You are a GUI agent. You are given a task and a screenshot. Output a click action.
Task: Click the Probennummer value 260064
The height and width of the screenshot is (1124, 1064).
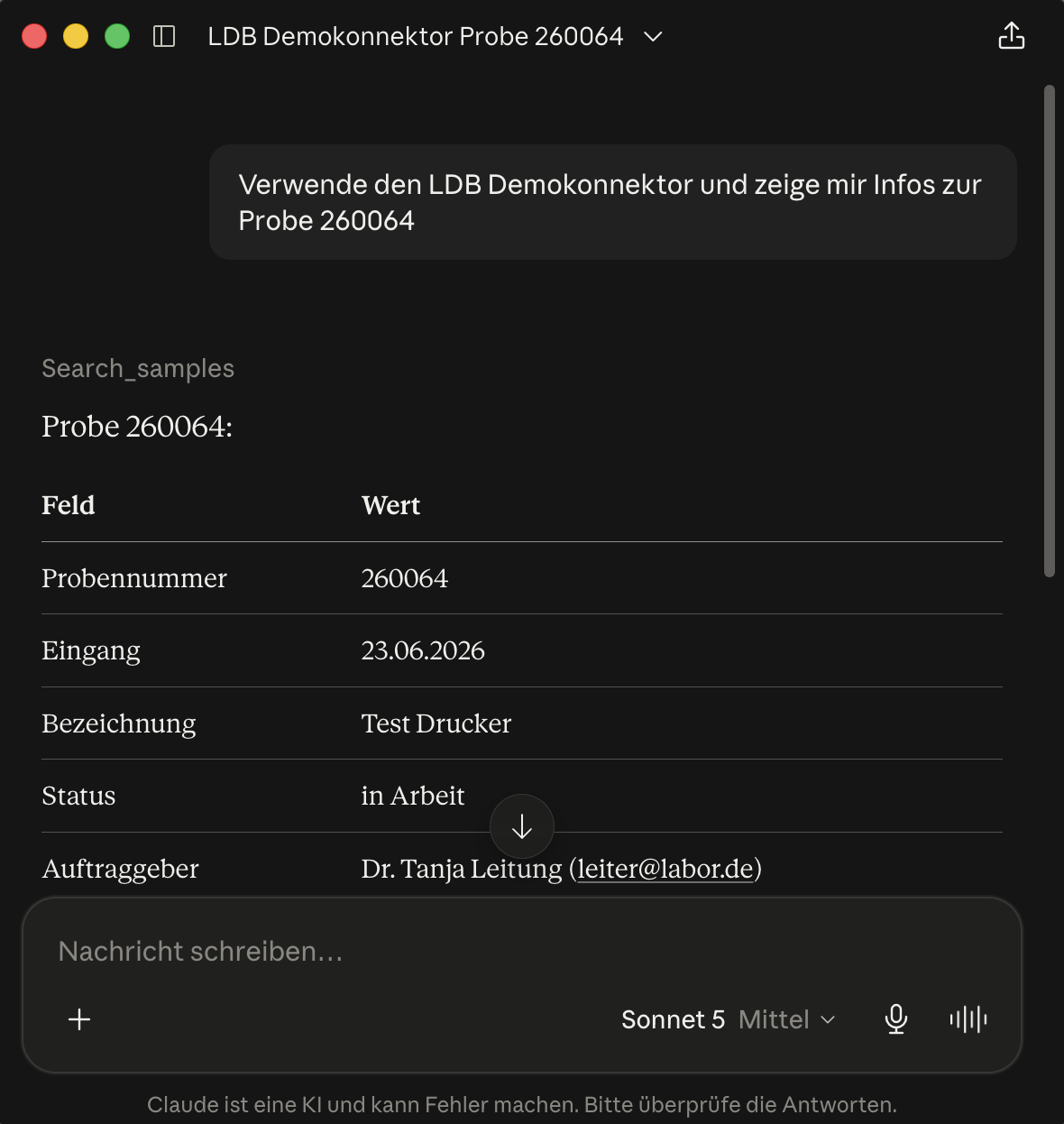(405, 578)
